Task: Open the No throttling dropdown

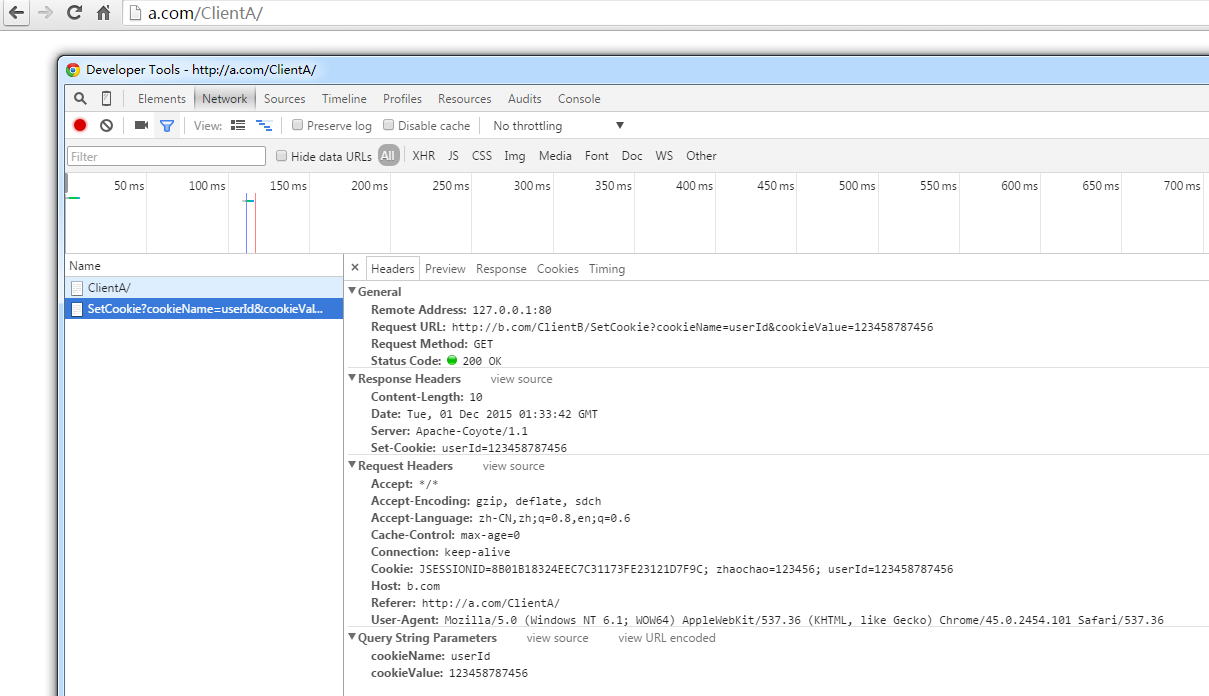Action: [558, 125]
